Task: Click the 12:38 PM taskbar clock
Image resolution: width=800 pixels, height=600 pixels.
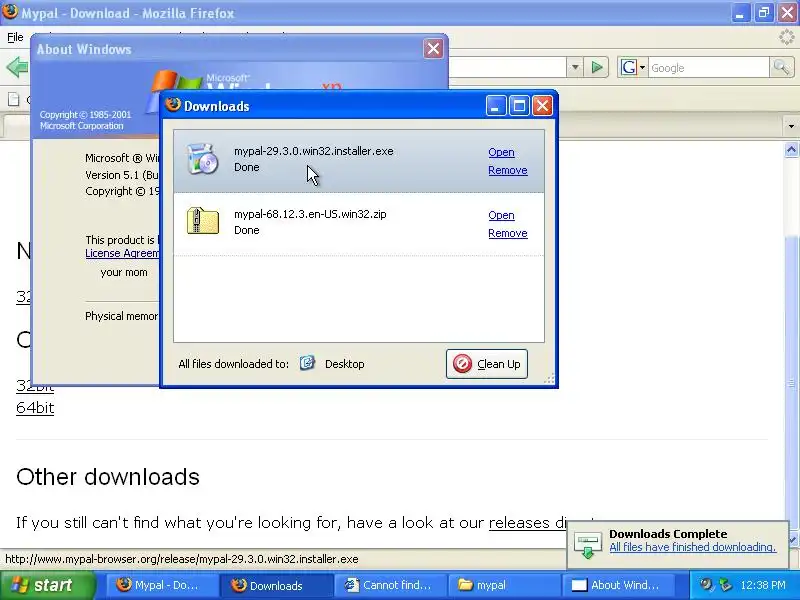Action: coord(763,585)
